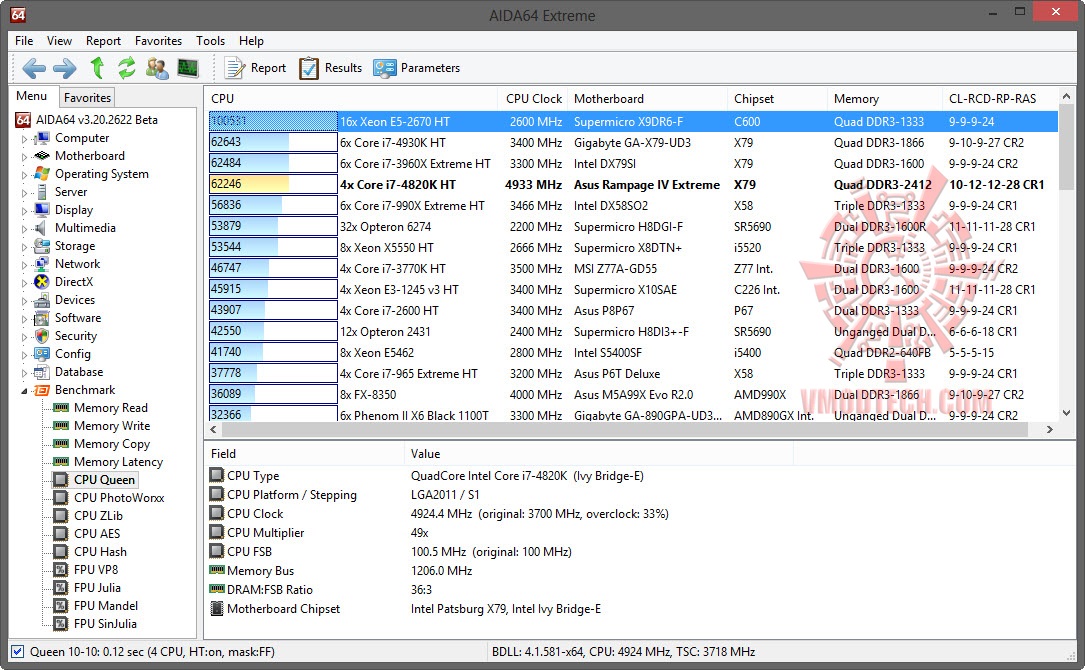Expand the Config tree node
The width and height of the screenshot is (1085, 670).
pos(24,355)
